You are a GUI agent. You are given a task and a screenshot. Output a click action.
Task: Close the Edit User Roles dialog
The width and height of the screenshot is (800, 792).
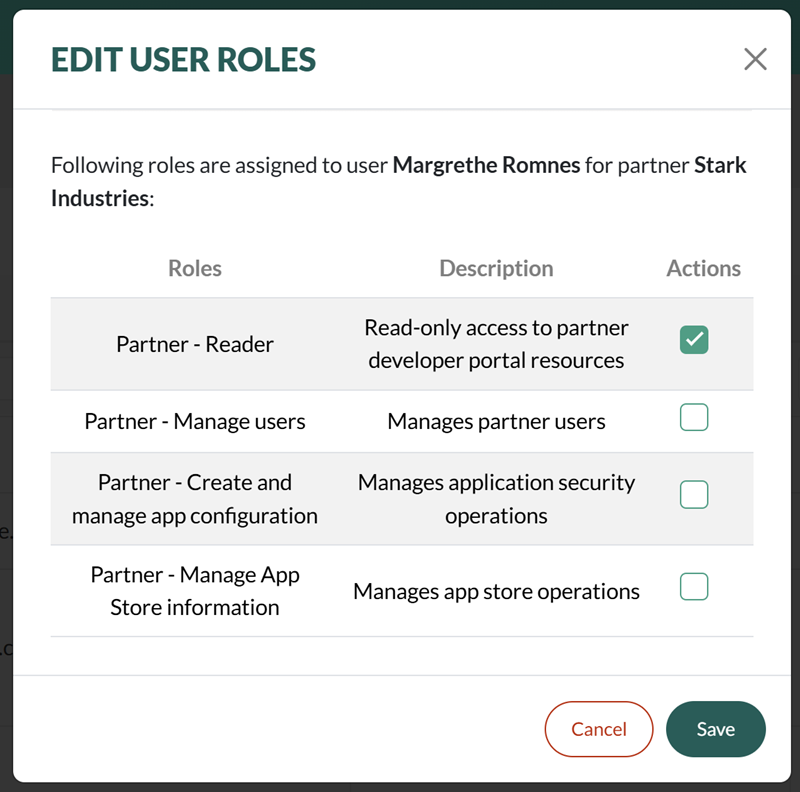point(755,60)
